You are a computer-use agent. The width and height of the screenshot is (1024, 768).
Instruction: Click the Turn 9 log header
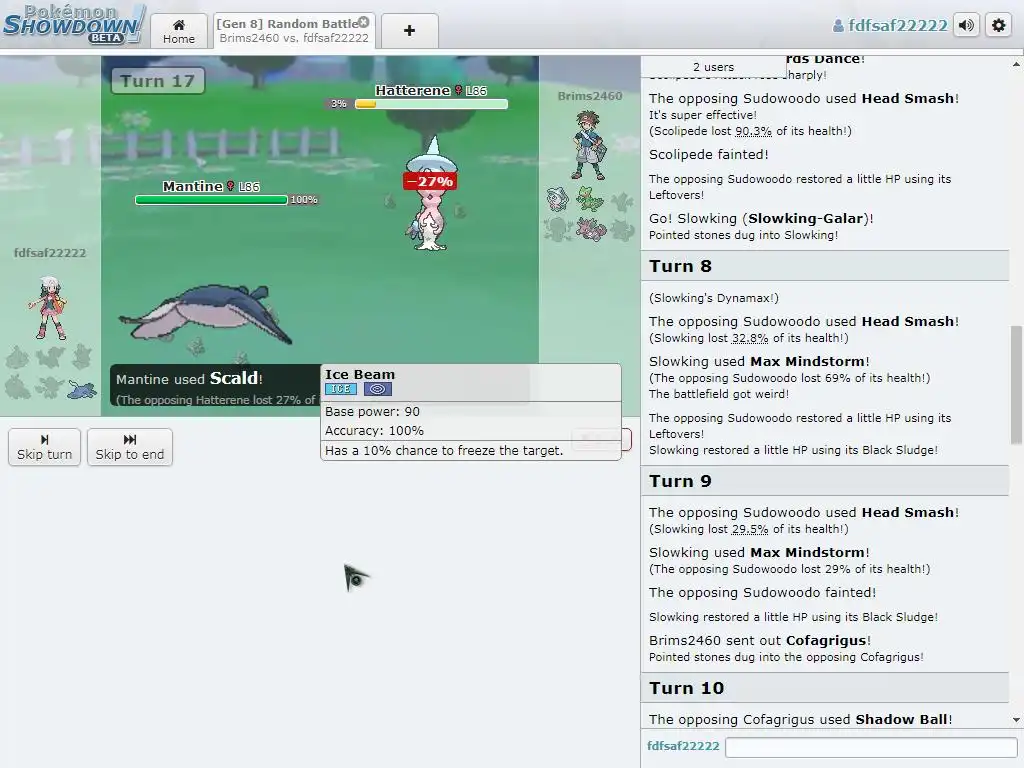(825, 481)
